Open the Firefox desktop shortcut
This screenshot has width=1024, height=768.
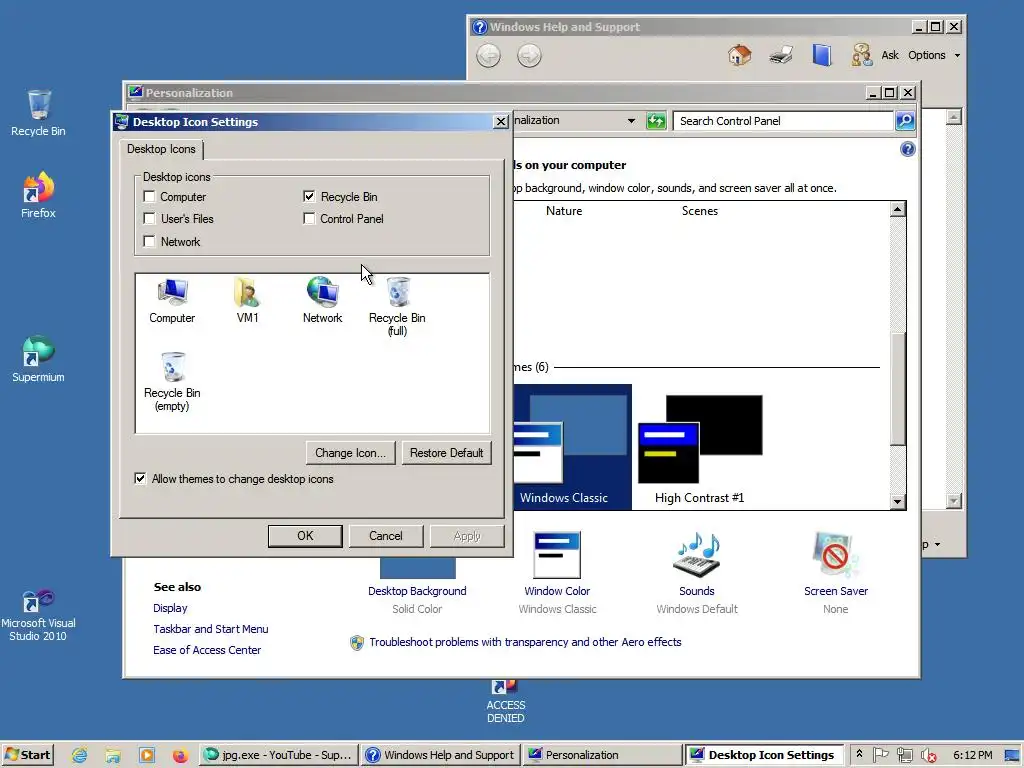[38, 195]
